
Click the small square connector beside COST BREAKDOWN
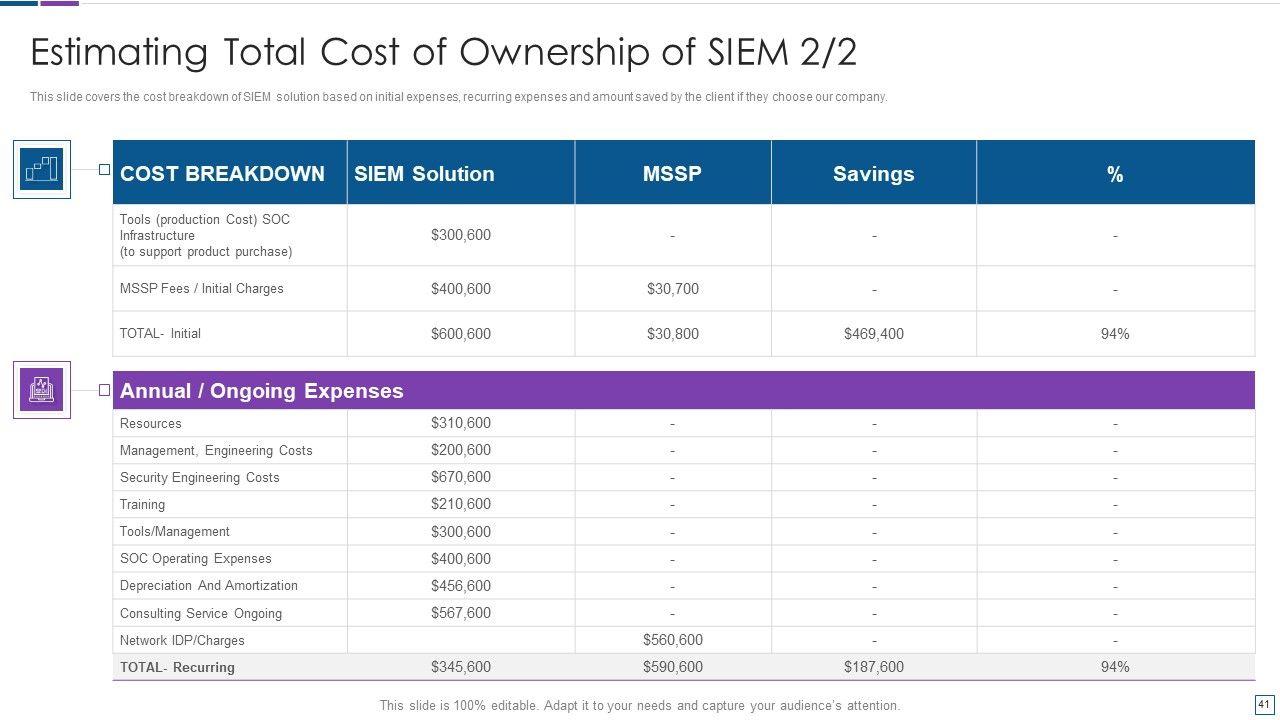point(104,170)
